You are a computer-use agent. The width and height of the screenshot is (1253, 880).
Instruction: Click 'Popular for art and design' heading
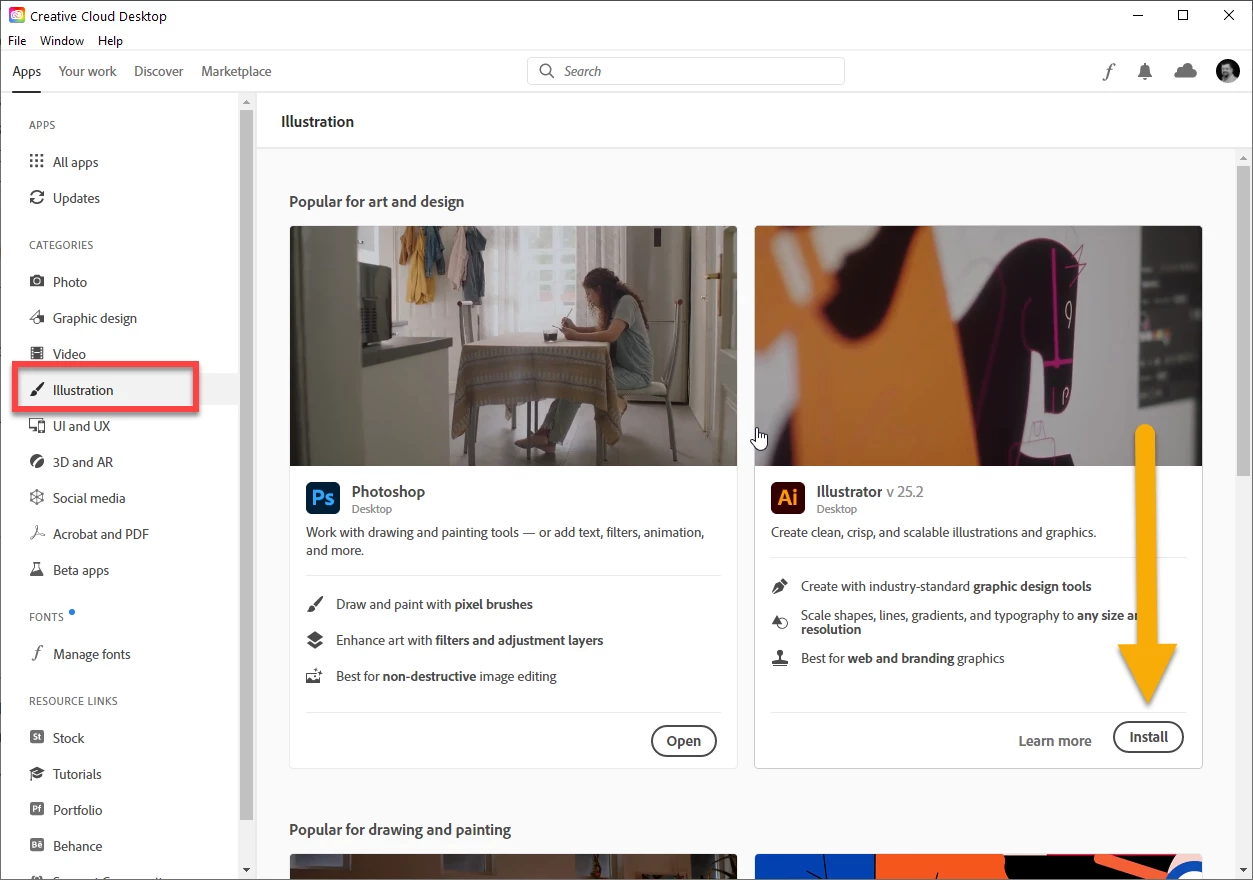point(377,201)
